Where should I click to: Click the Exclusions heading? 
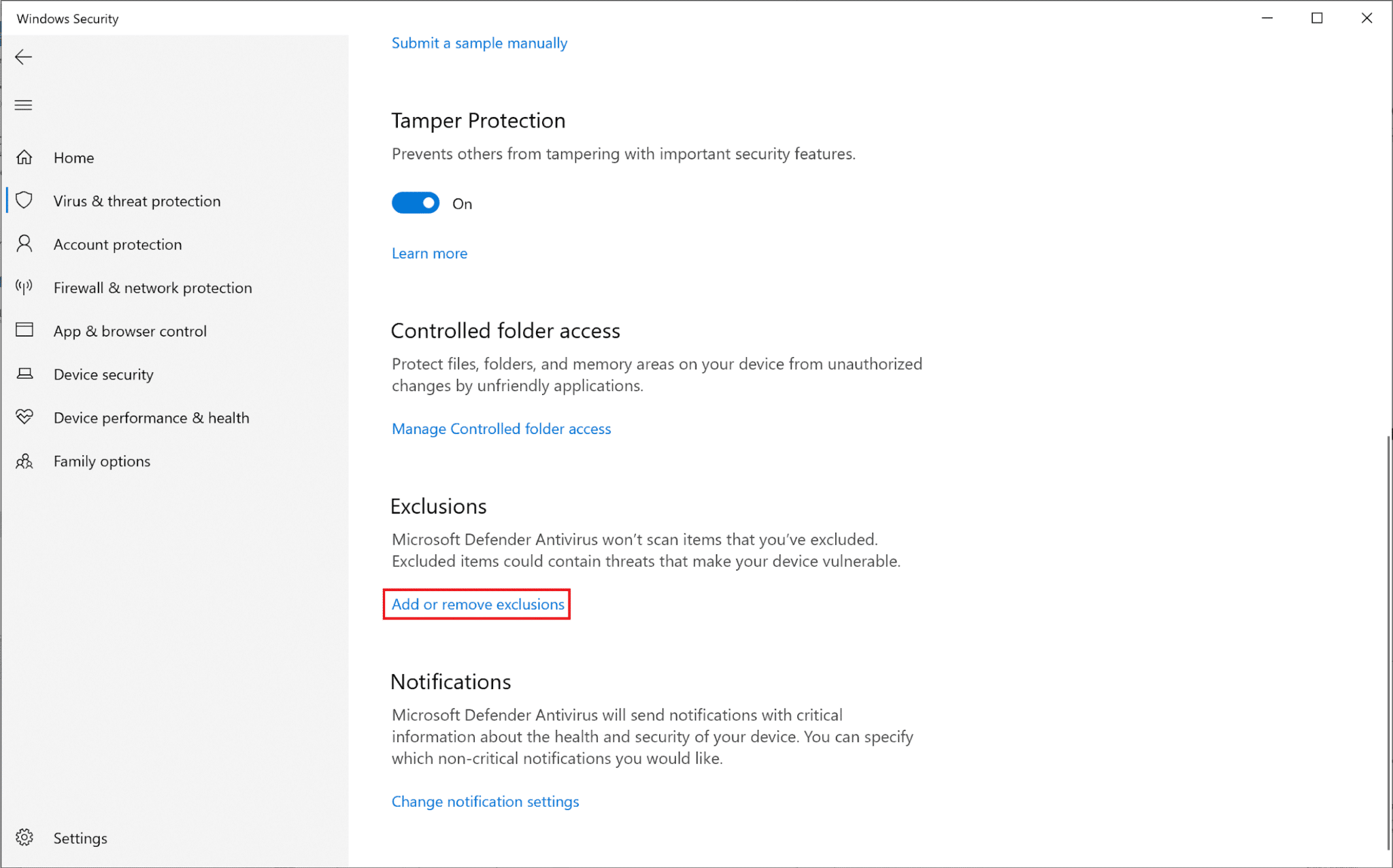pyautogui.click(x=439, y=506)
